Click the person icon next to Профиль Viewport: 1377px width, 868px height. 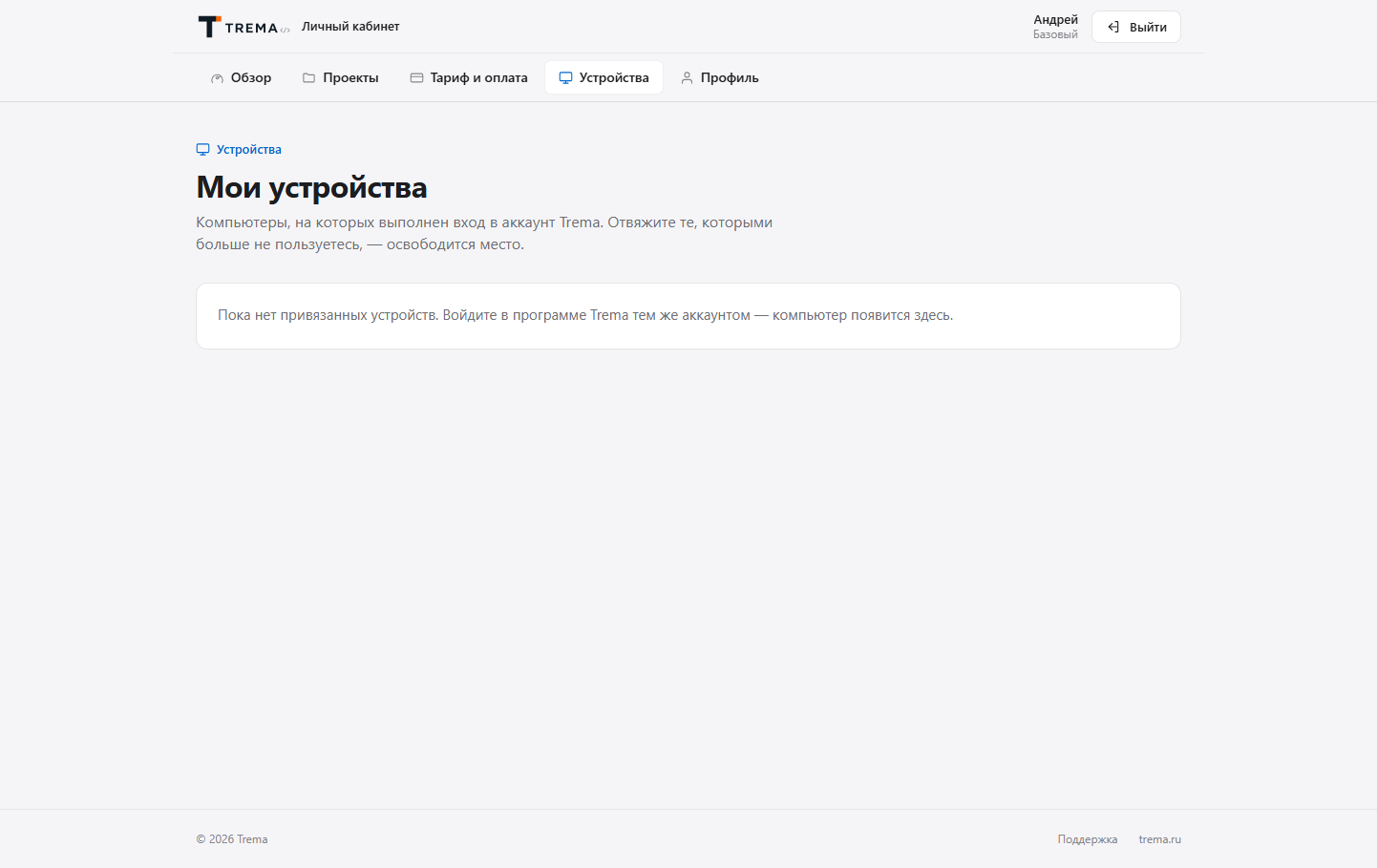[687, 78]
